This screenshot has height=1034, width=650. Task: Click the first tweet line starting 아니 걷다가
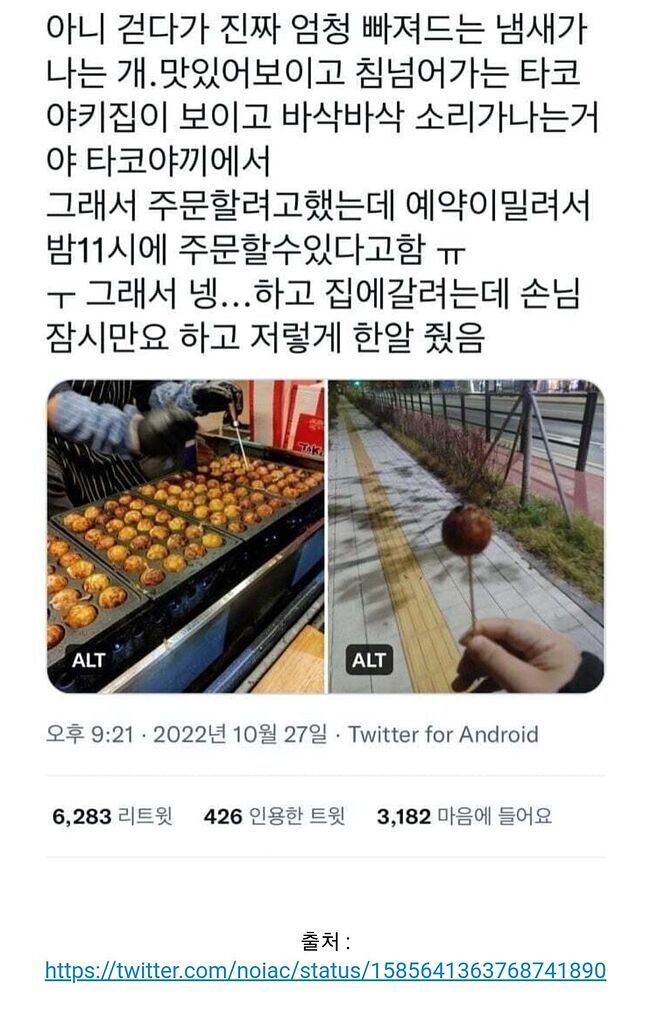[x=316, y=29]
